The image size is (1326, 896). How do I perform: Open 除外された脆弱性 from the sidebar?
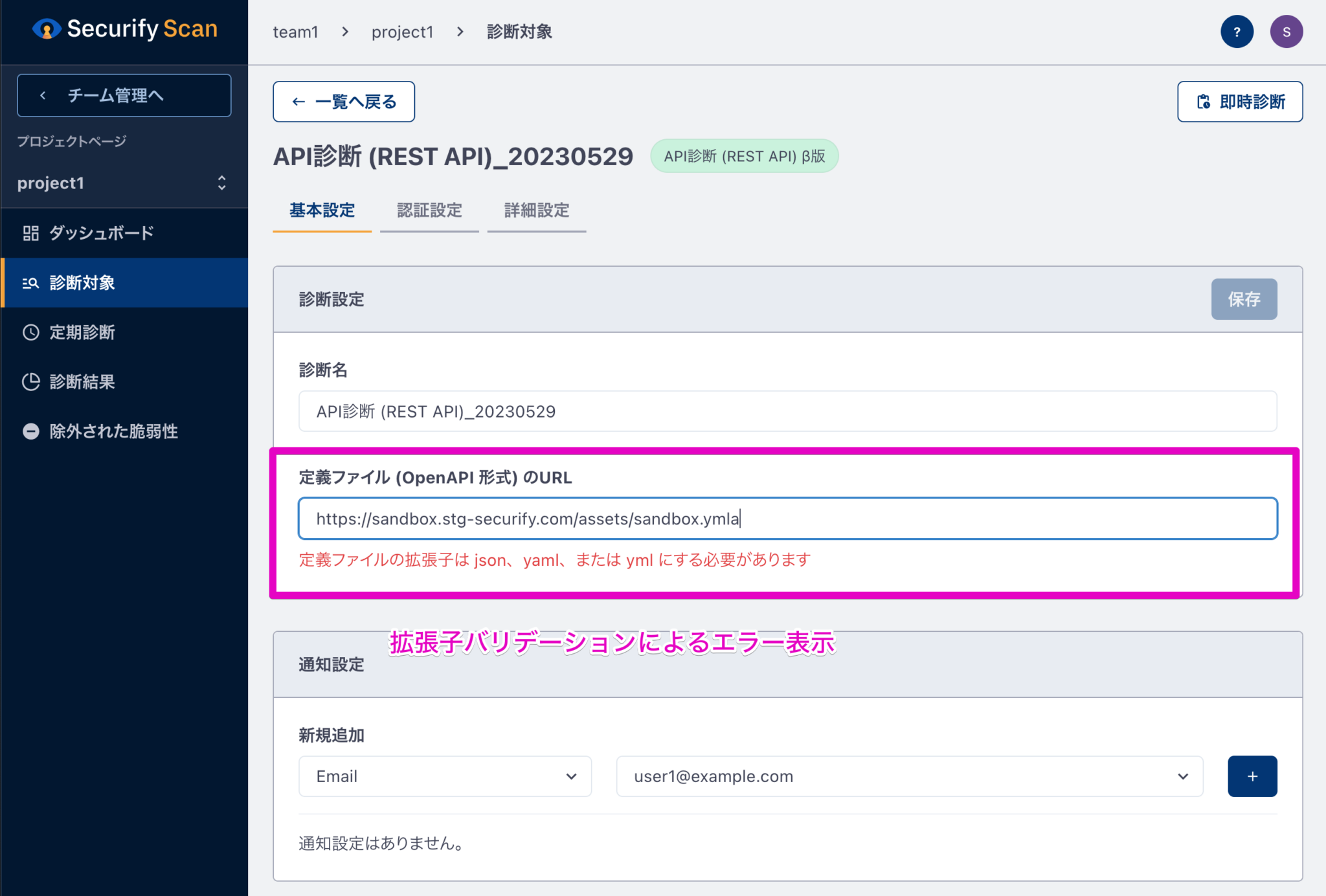113,431
